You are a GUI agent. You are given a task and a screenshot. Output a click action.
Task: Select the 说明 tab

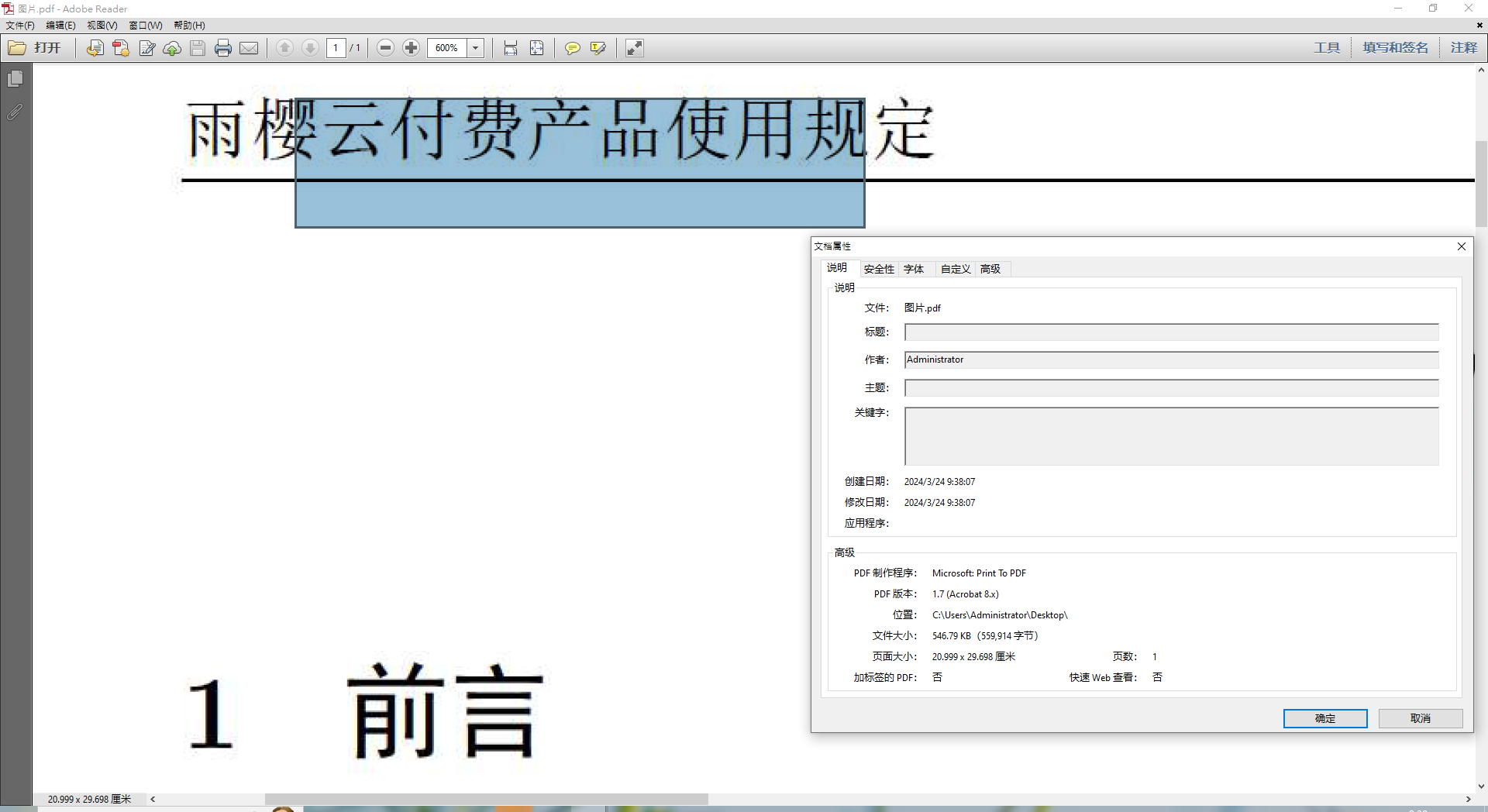coord(837,268)
